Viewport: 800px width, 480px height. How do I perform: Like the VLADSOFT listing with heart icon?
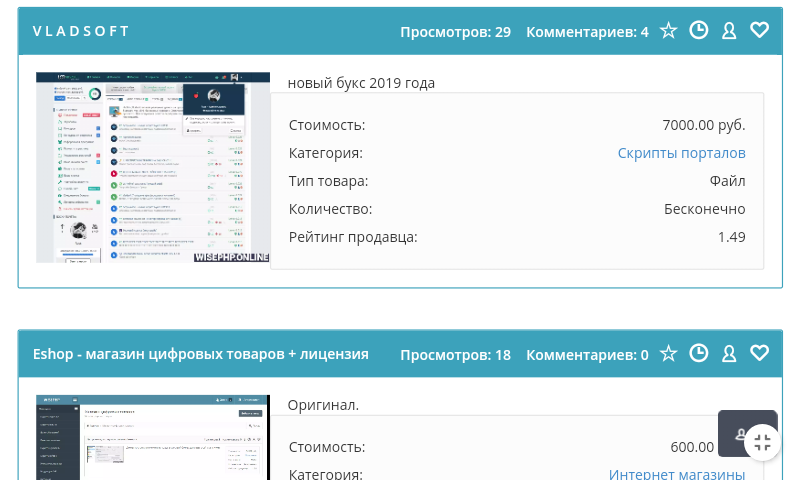(759, 31)
